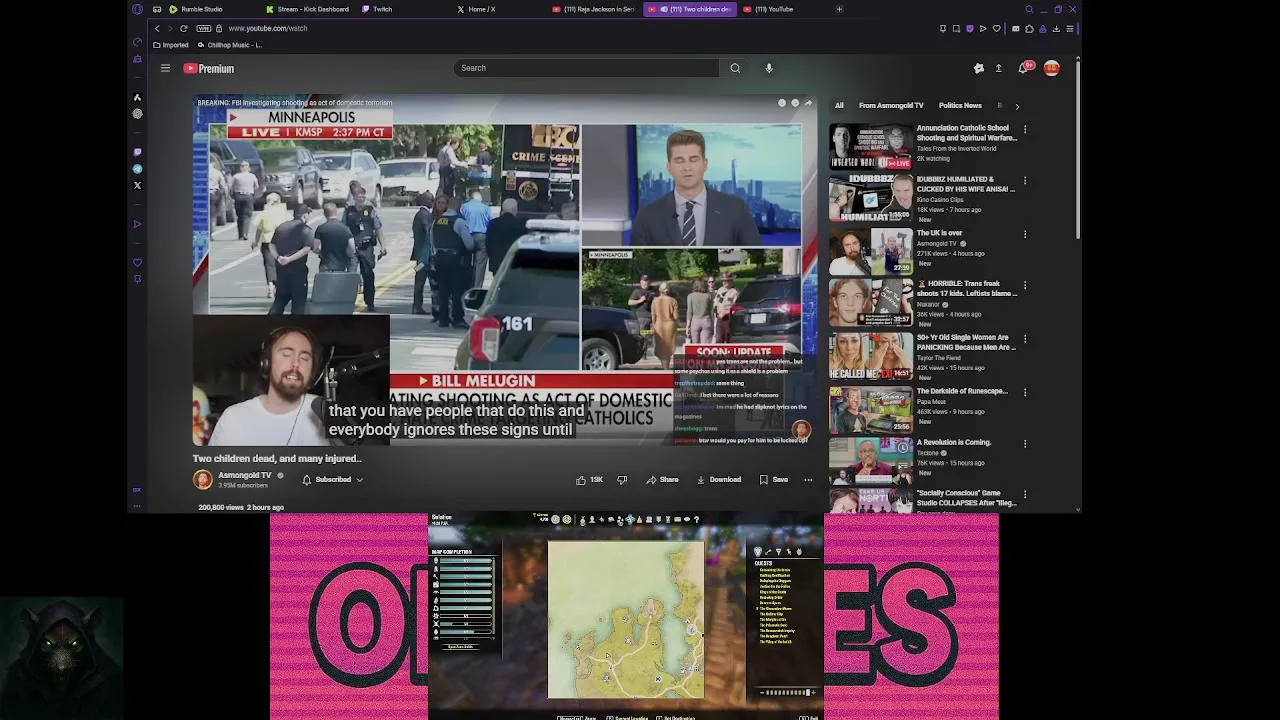Viewport: 1280px width, 720px height.
Task: Open options for Annunciation Catholic School video
Action: click(1025, 129)
